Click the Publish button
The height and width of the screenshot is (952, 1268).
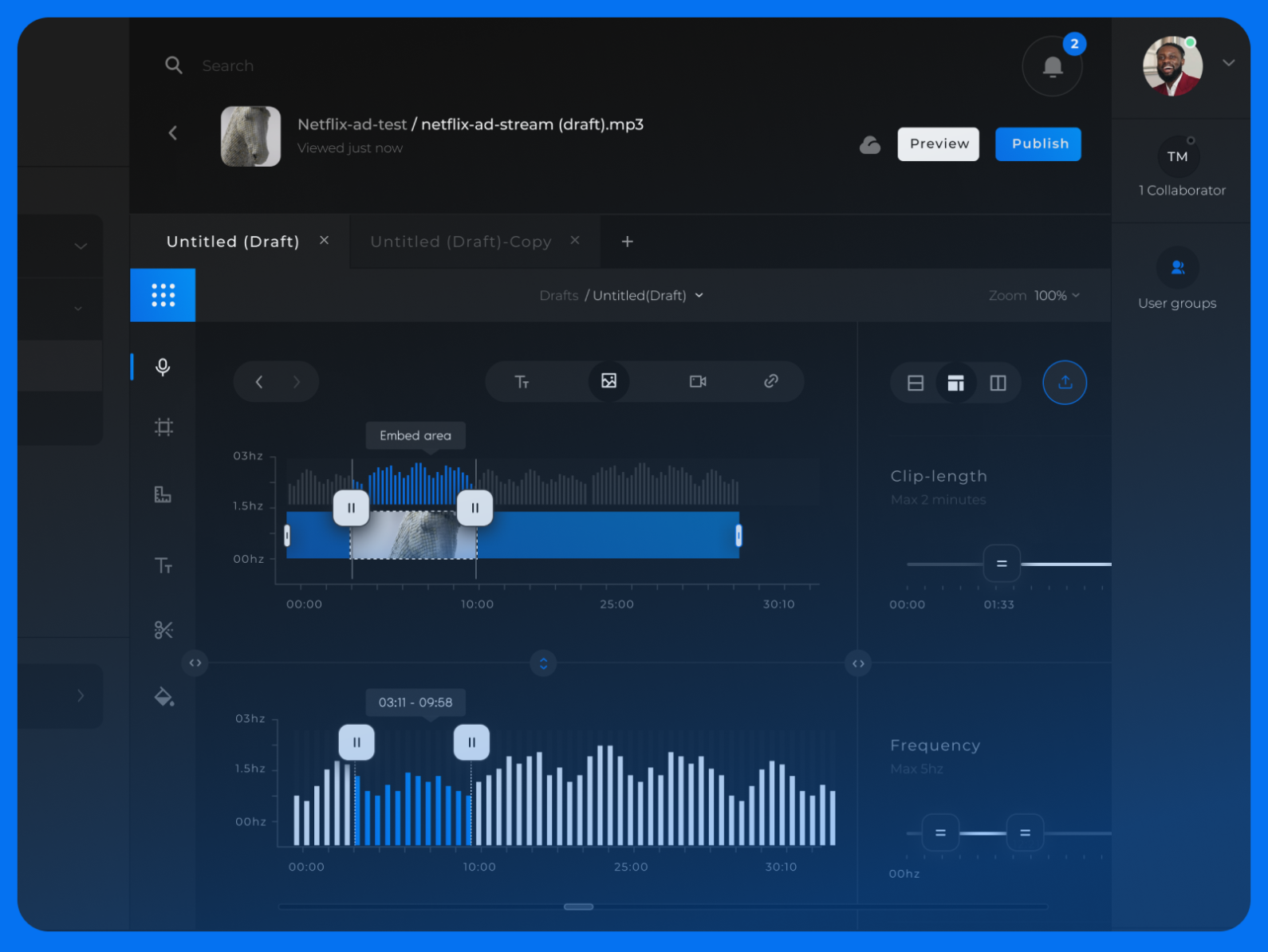[1038, 144]
